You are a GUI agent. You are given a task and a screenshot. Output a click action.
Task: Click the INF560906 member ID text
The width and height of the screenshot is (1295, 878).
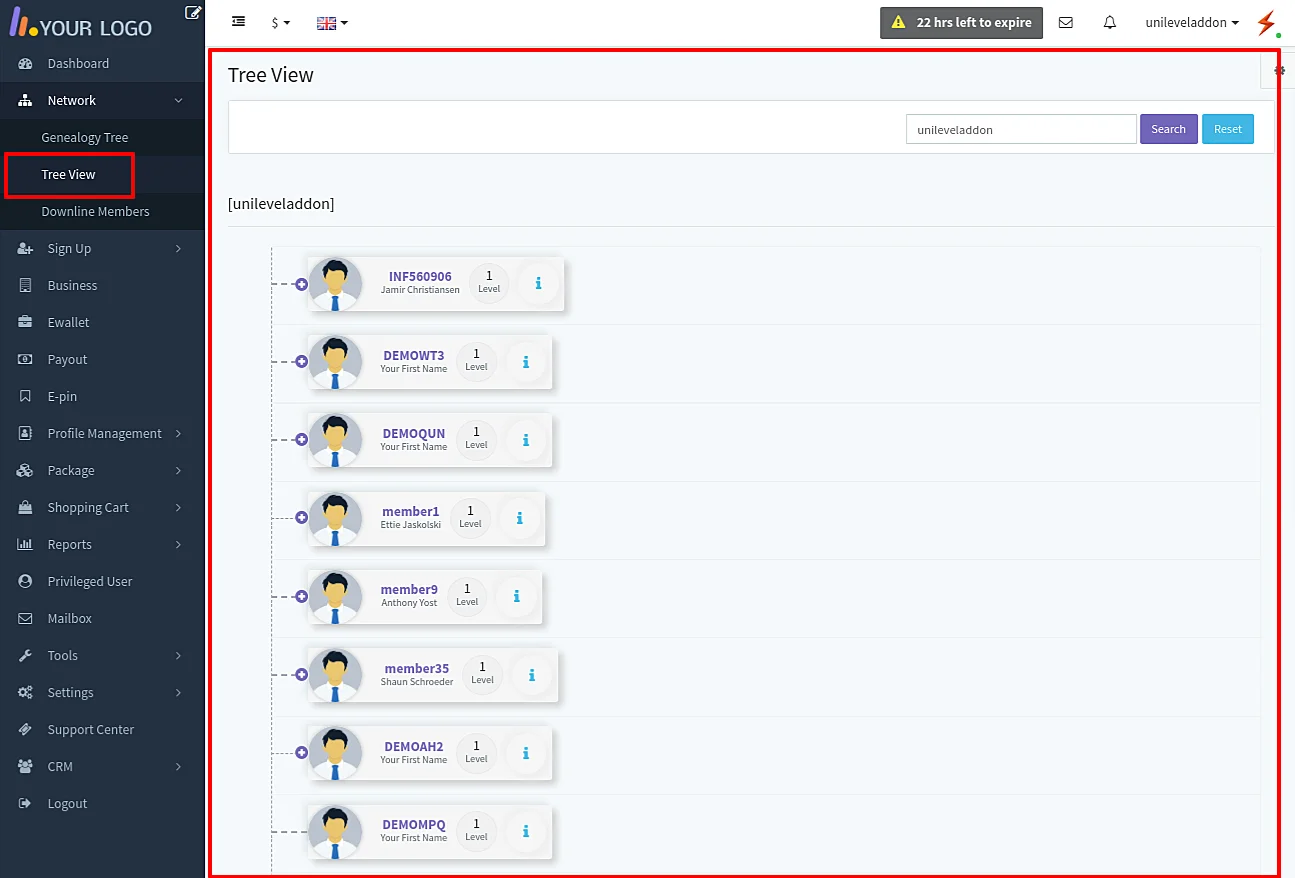point(420,276)
